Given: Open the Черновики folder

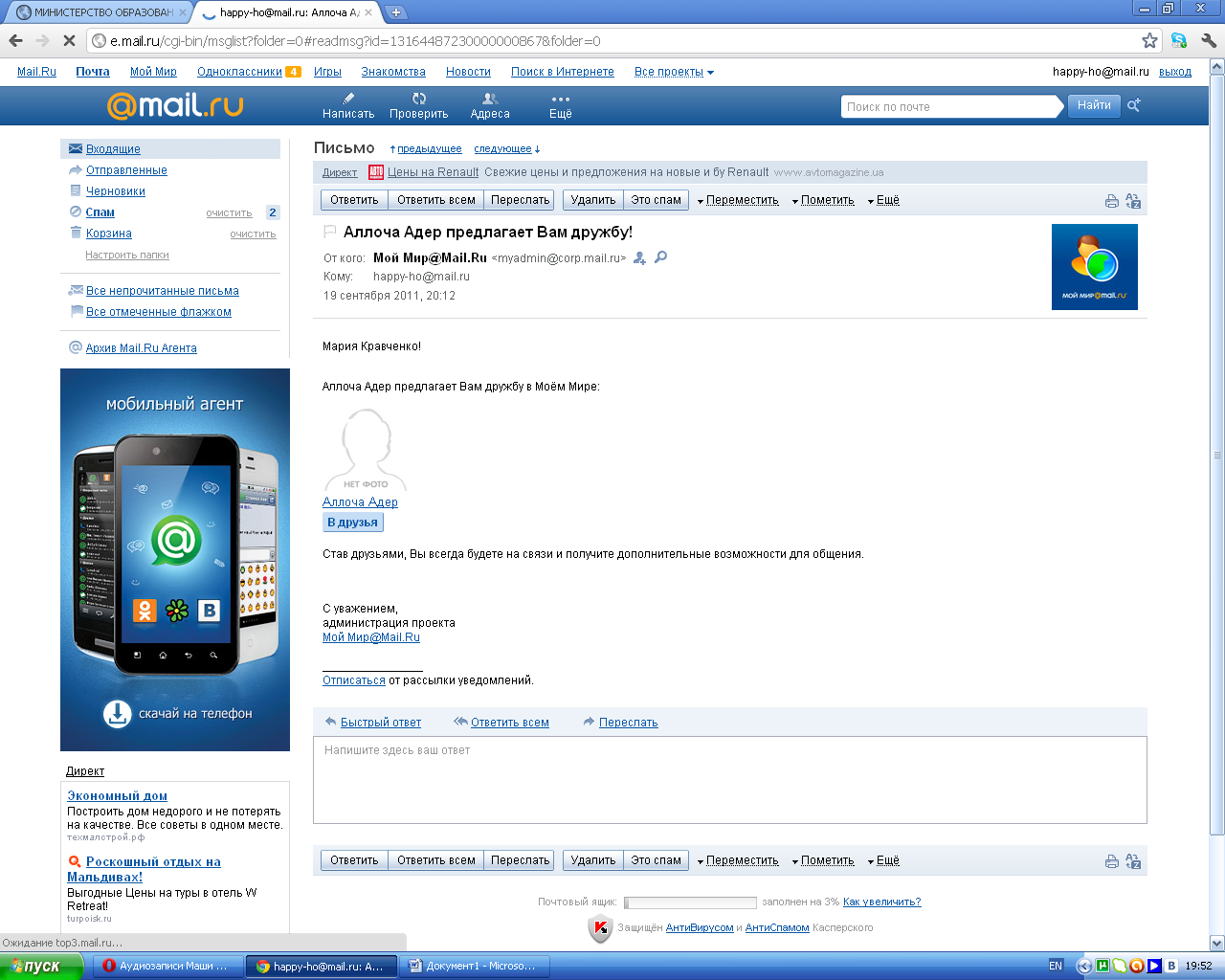Looking at the screenshot, I should pos(116,191).
